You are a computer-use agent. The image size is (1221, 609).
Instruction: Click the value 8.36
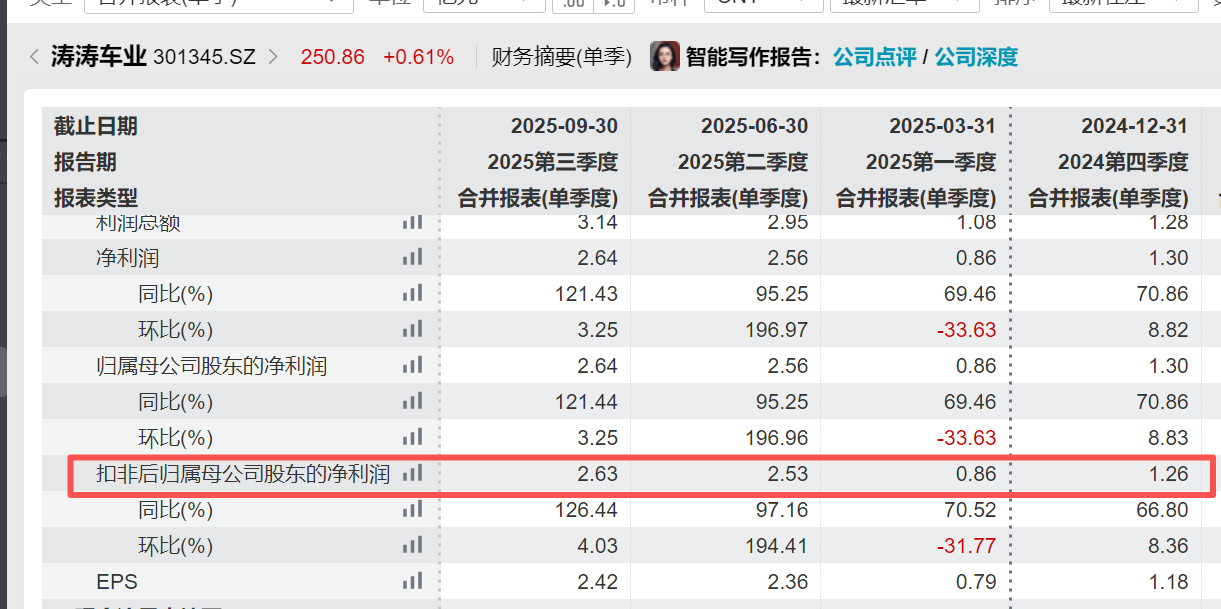1168,546
